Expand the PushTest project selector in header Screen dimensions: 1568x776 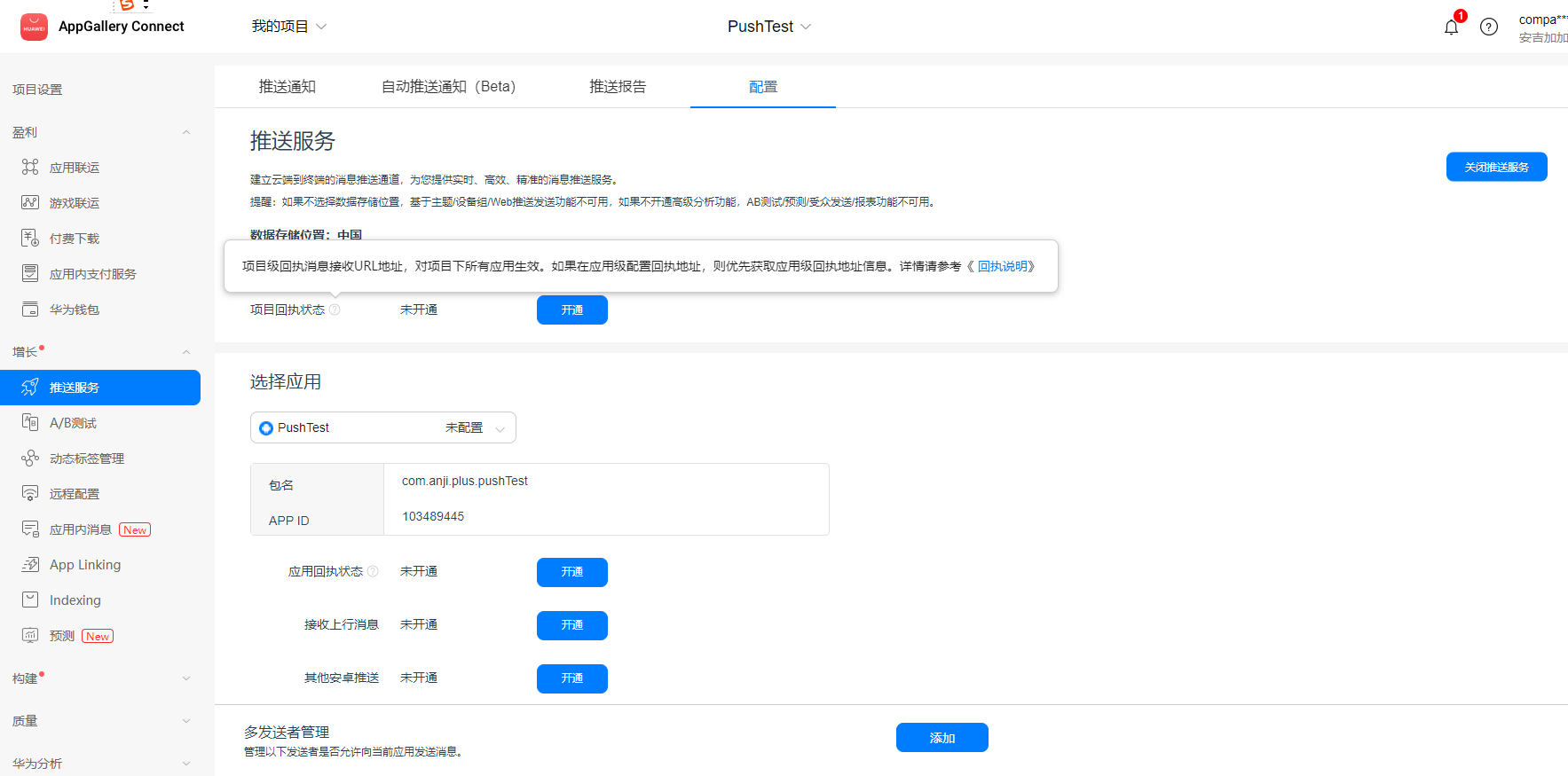pos(768,27)
